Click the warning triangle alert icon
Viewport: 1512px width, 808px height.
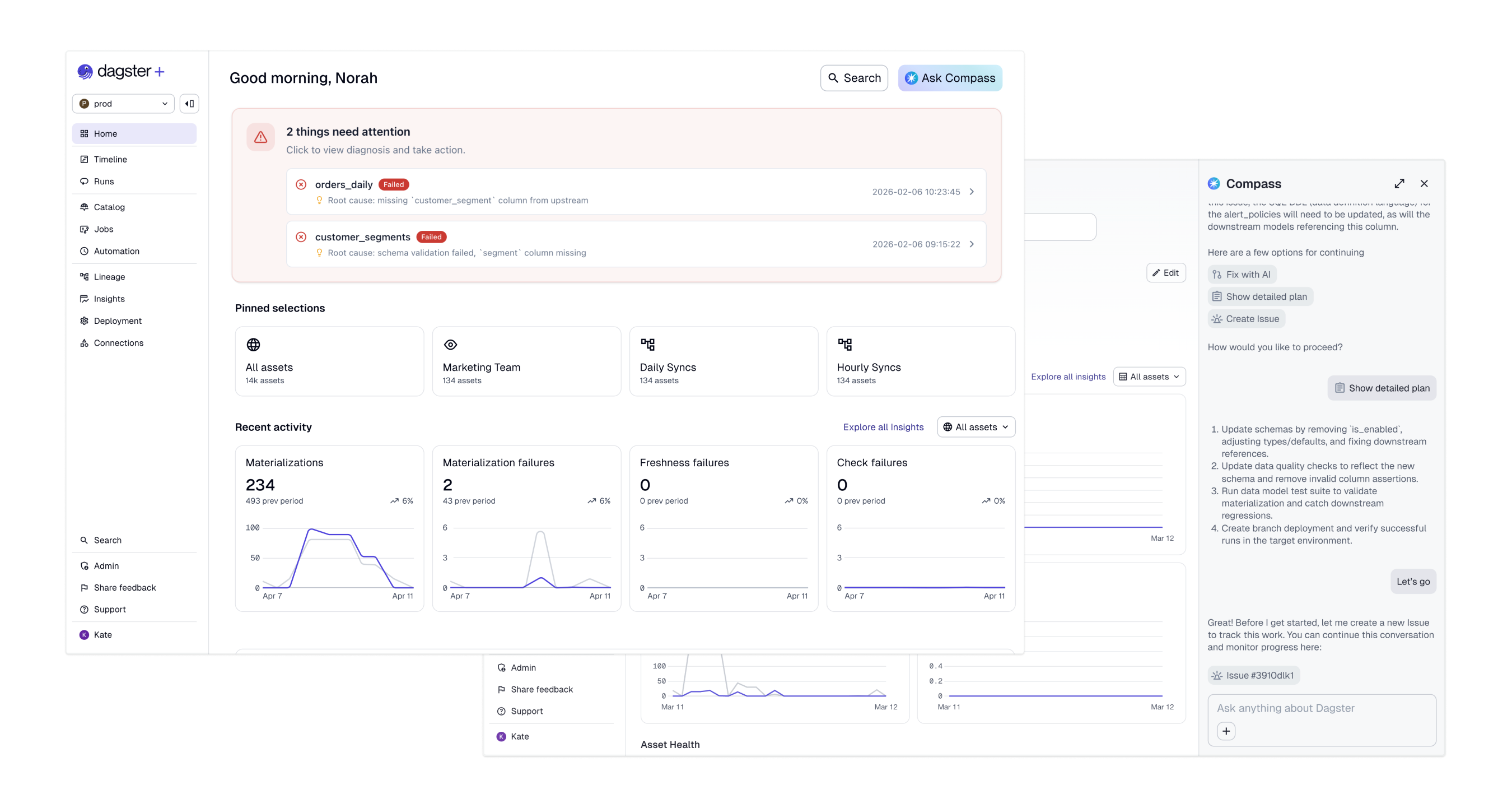point(260,137)
